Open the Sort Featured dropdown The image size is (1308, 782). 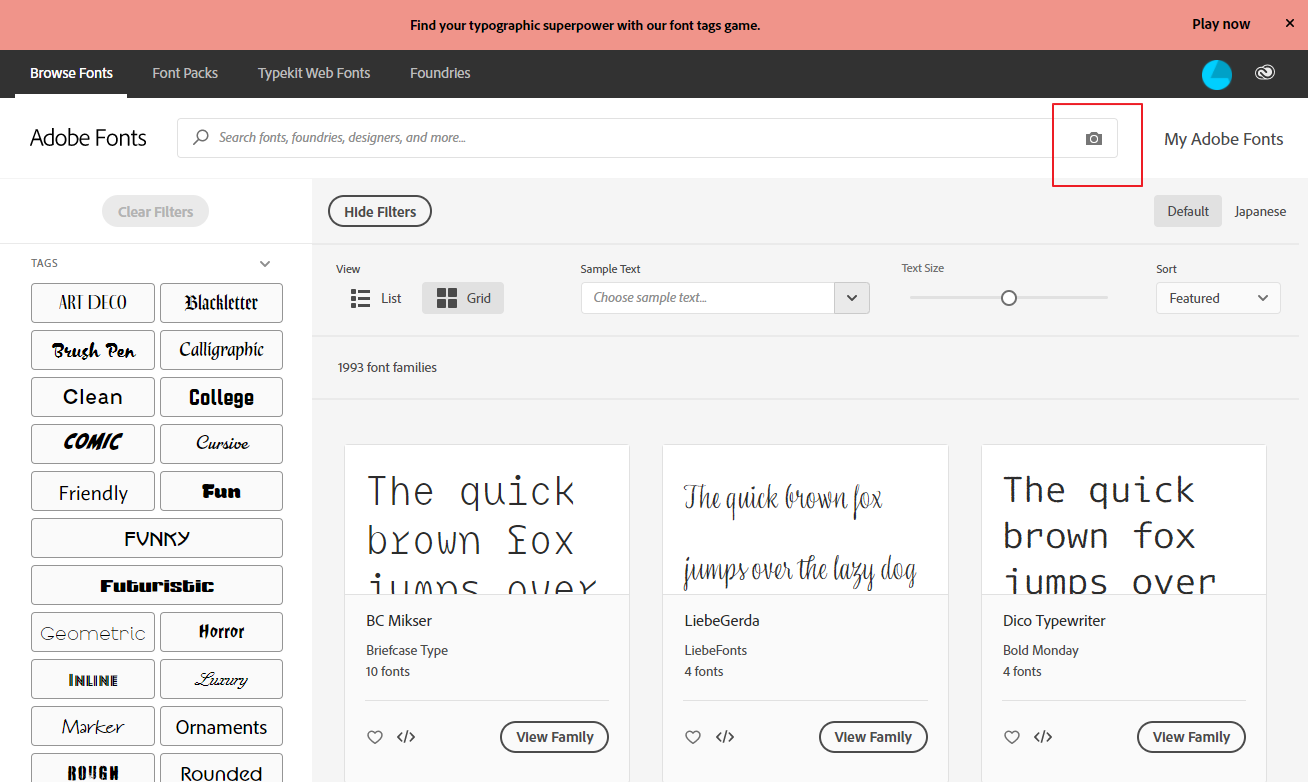pyautogui.click(x=1218, y=298)
